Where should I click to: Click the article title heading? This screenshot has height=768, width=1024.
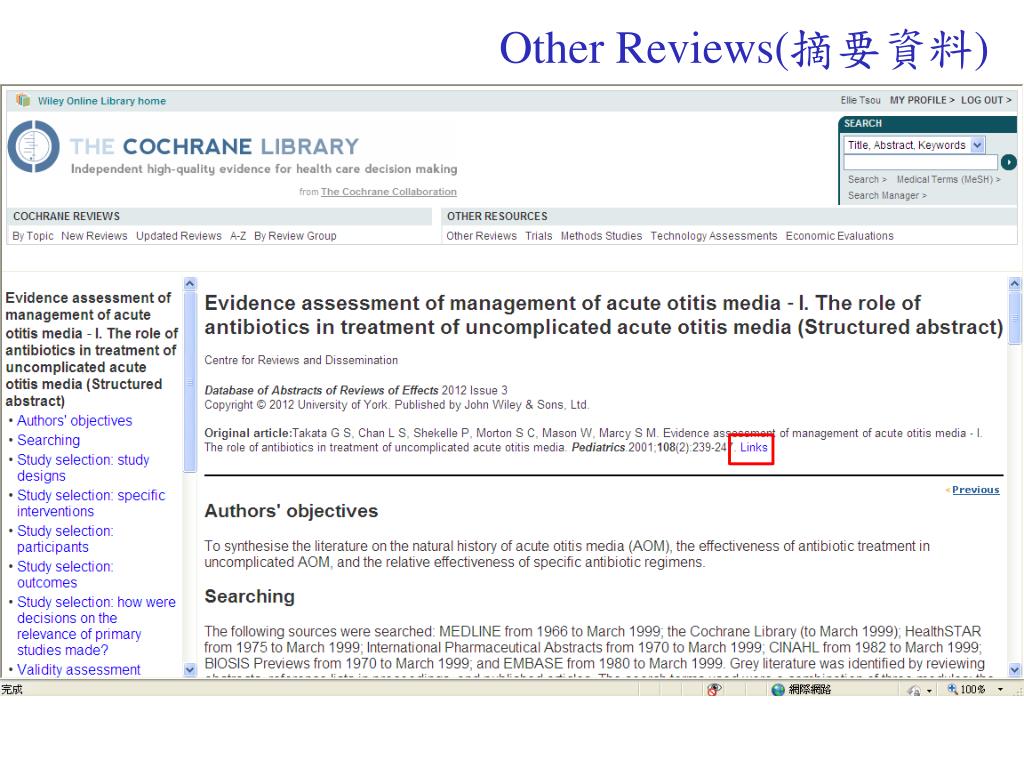(603, 315)
